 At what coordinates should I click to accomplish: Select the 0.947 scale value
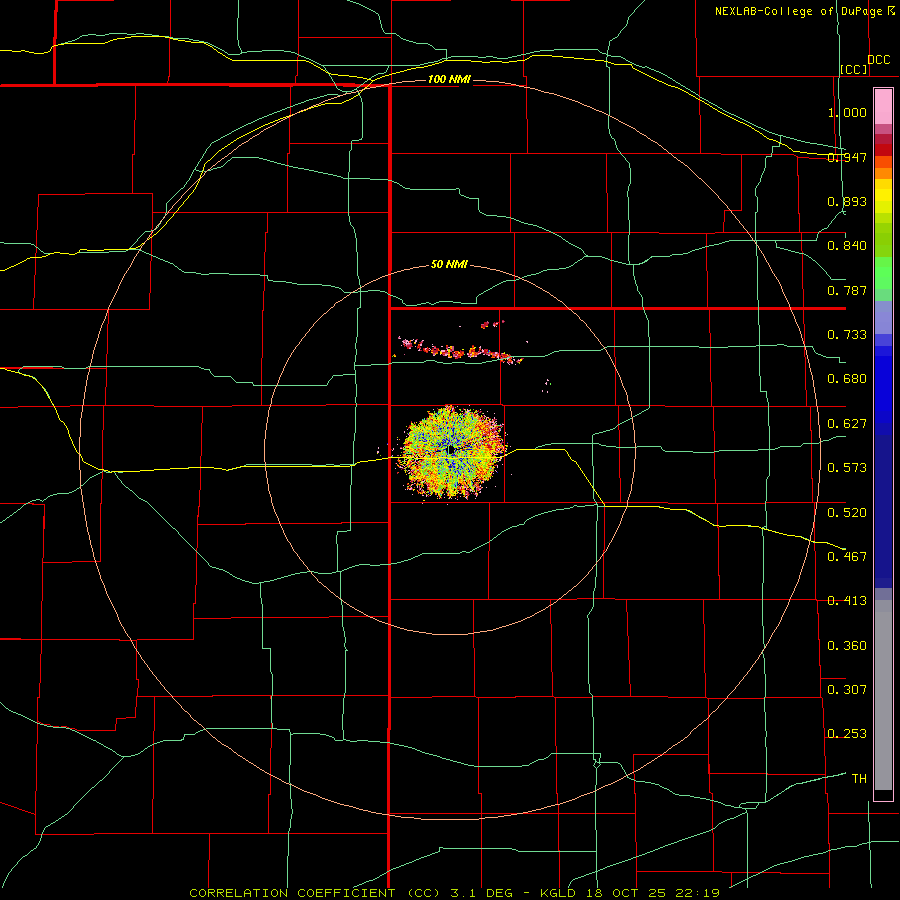point(847,157)
